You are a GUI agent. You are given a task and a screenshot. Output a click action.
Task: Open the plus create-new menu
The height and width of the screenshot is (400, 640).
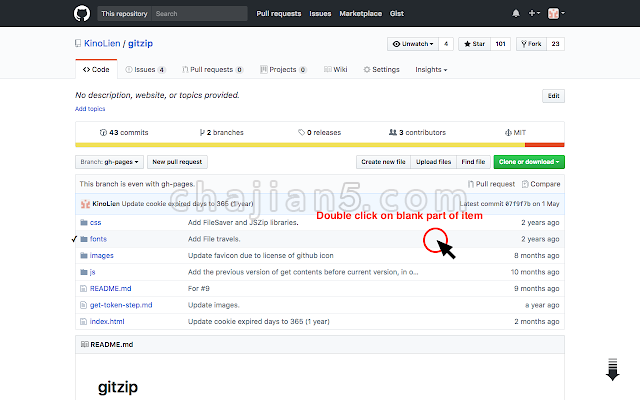[534, 13]
